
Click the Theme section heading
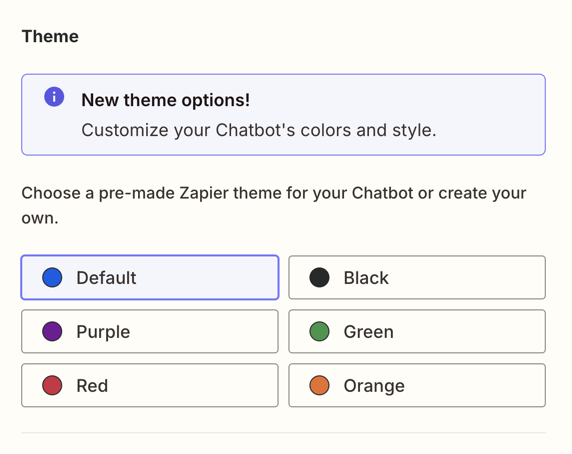coord(50,36)
